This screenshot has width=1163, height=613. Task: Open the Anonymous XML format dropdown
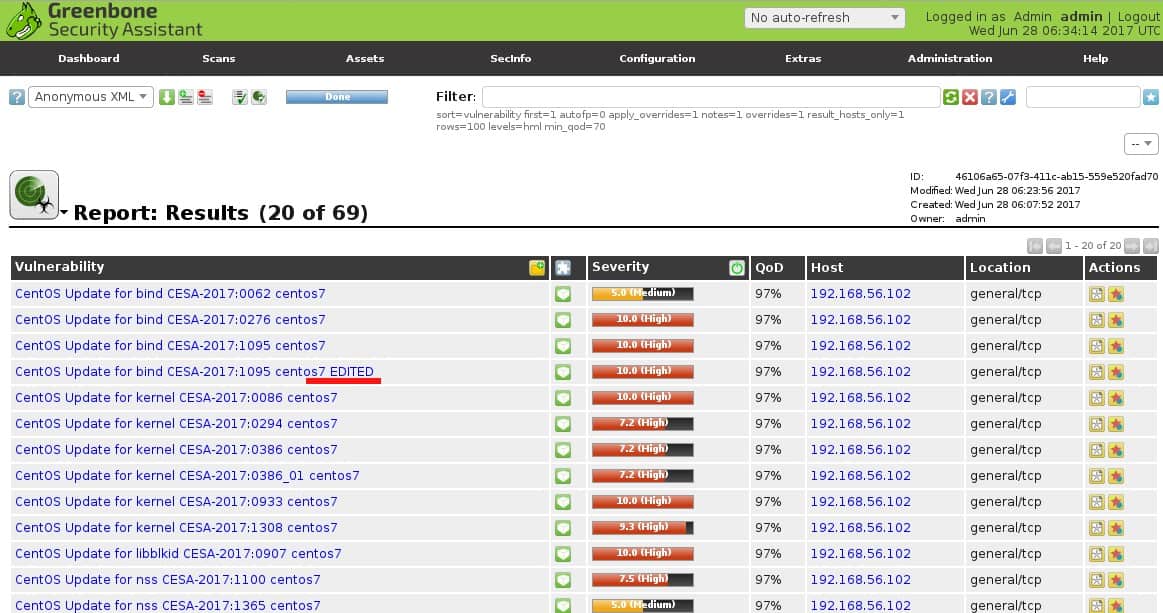[x=90, y=97]
